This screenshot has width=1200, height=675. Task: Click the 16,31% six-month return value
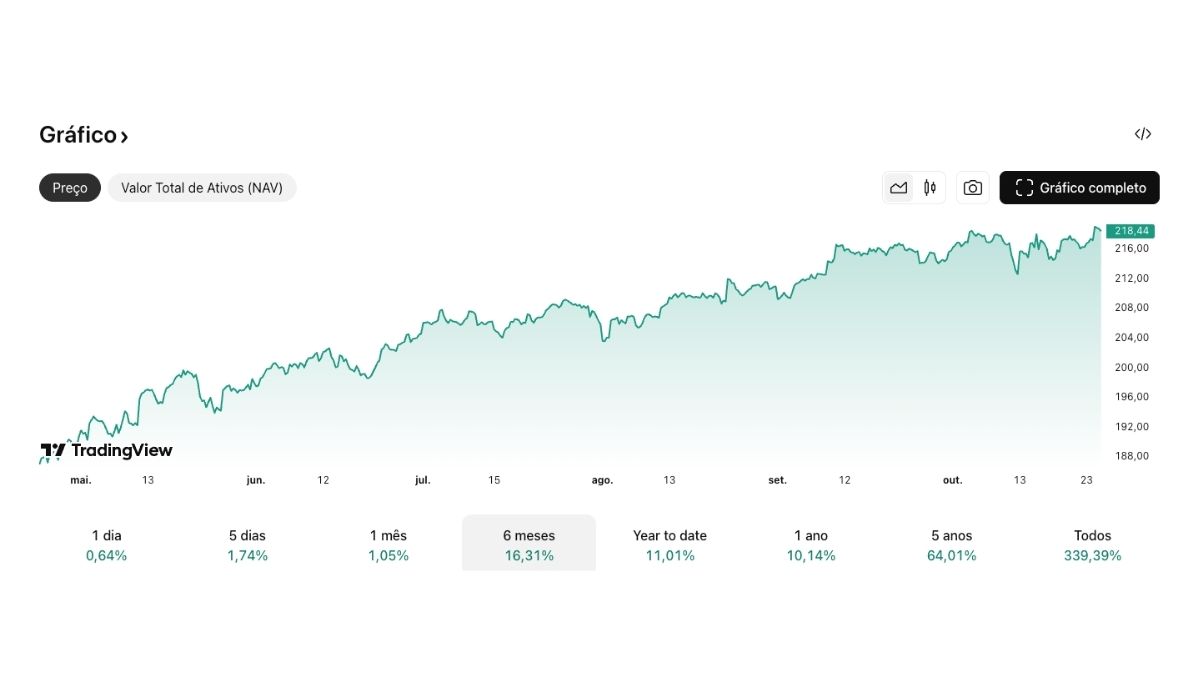coord(528,555)
